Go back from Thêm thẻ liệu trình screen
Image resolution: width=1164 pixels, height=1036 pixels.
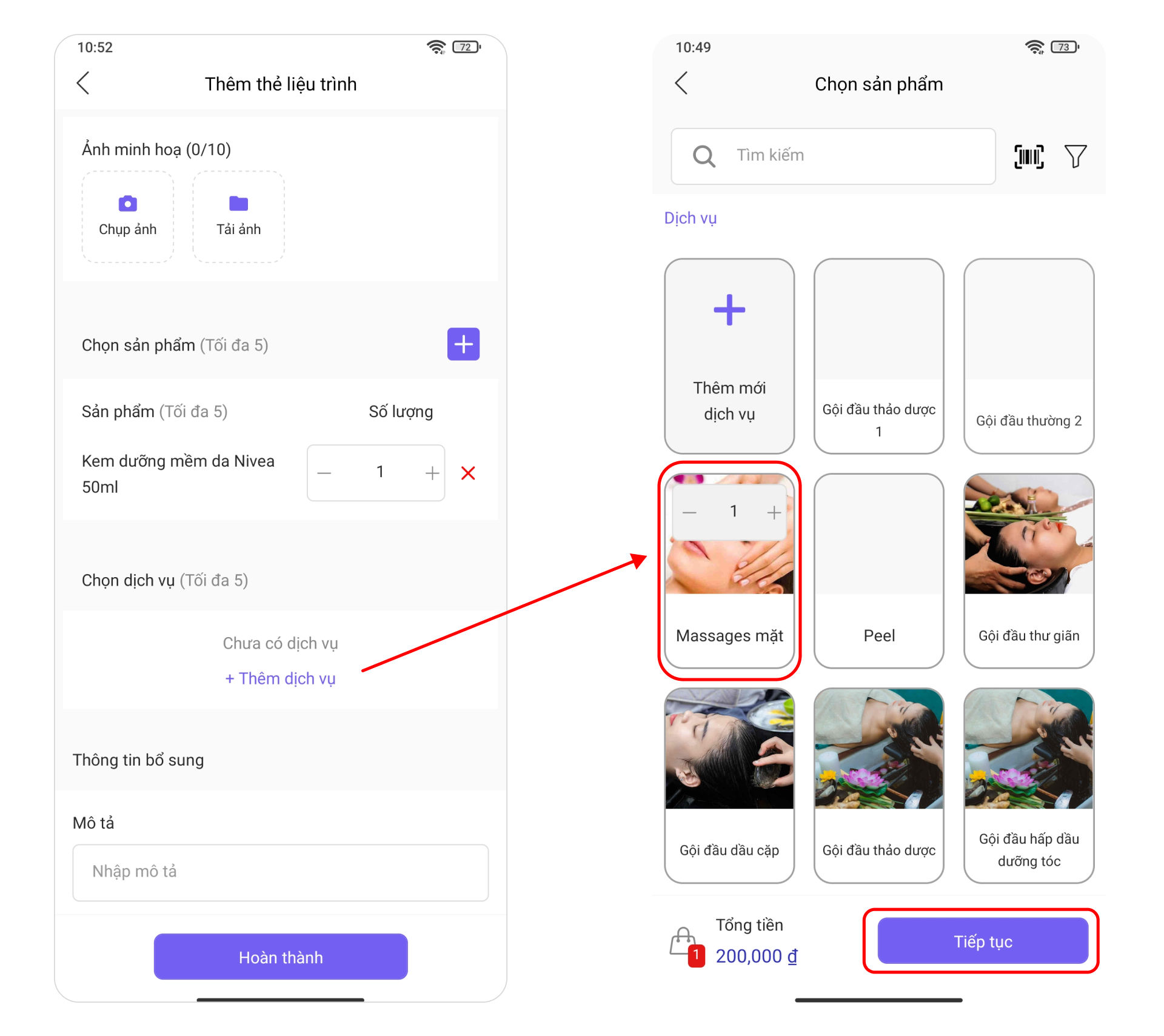(x=84, y=84)
